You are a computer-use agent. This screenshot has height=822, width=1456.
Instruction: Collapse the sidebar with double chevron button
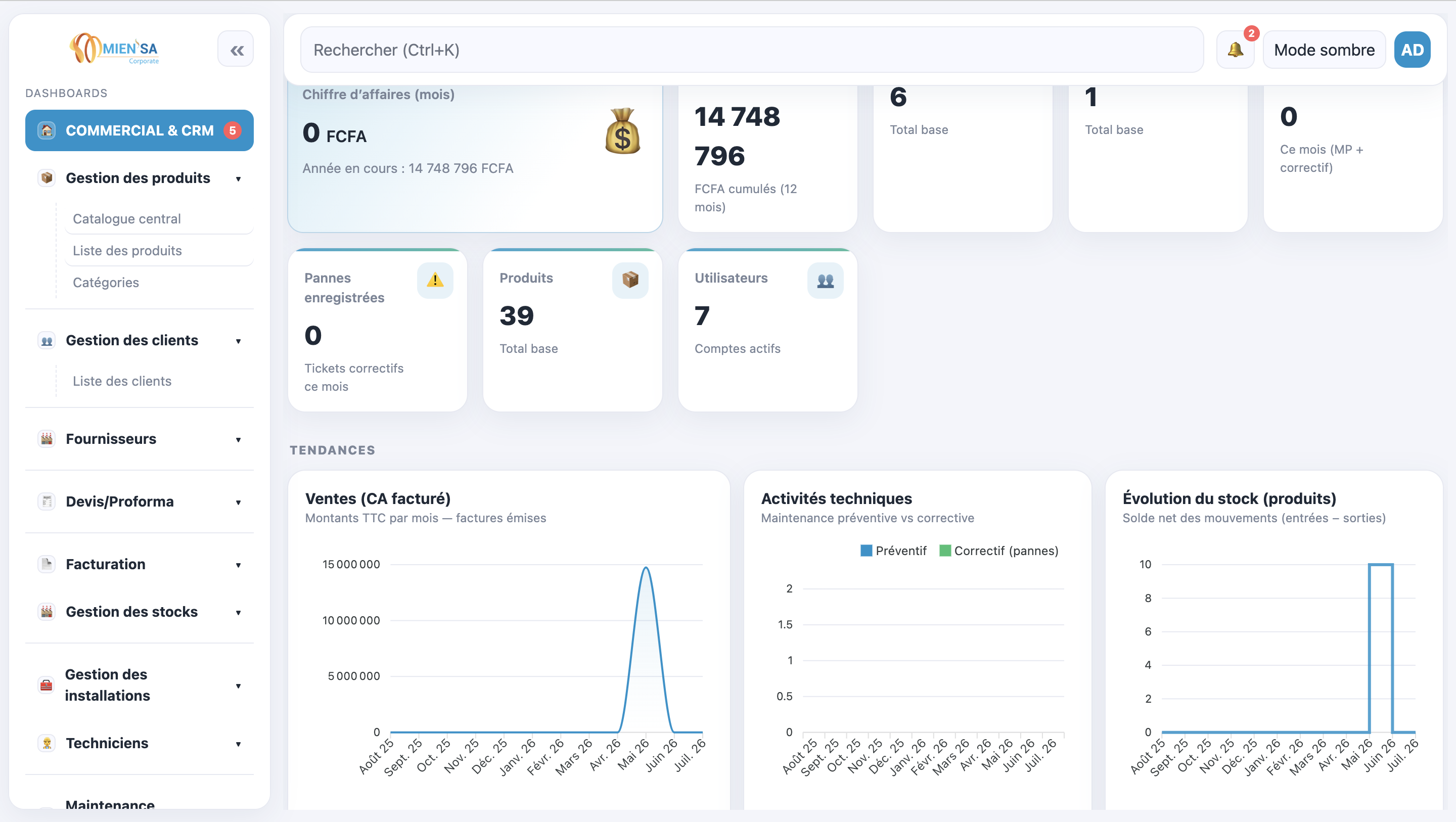(236, 50)
